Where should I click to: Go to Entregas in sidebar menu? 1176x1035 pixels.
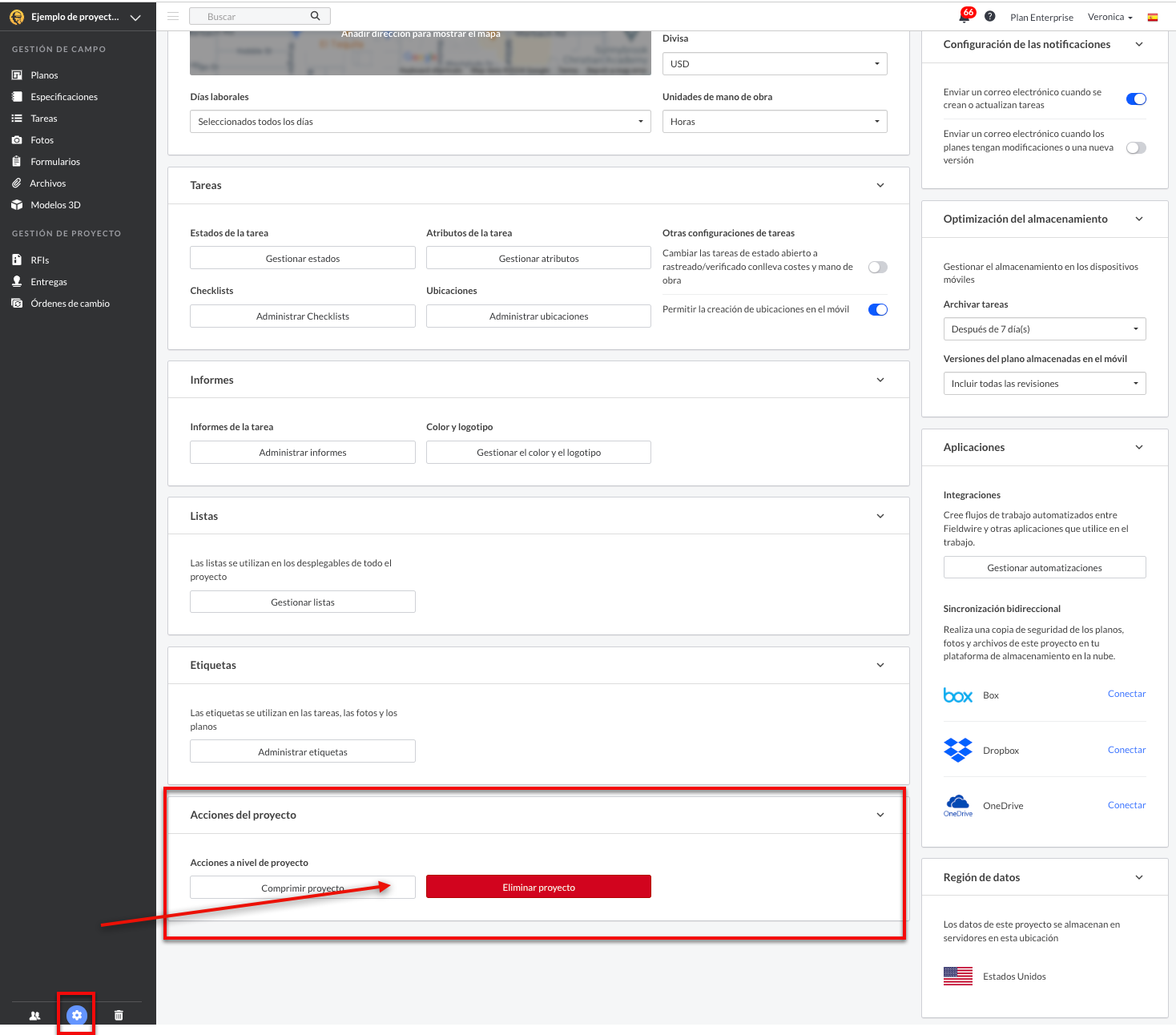[49, 282]
